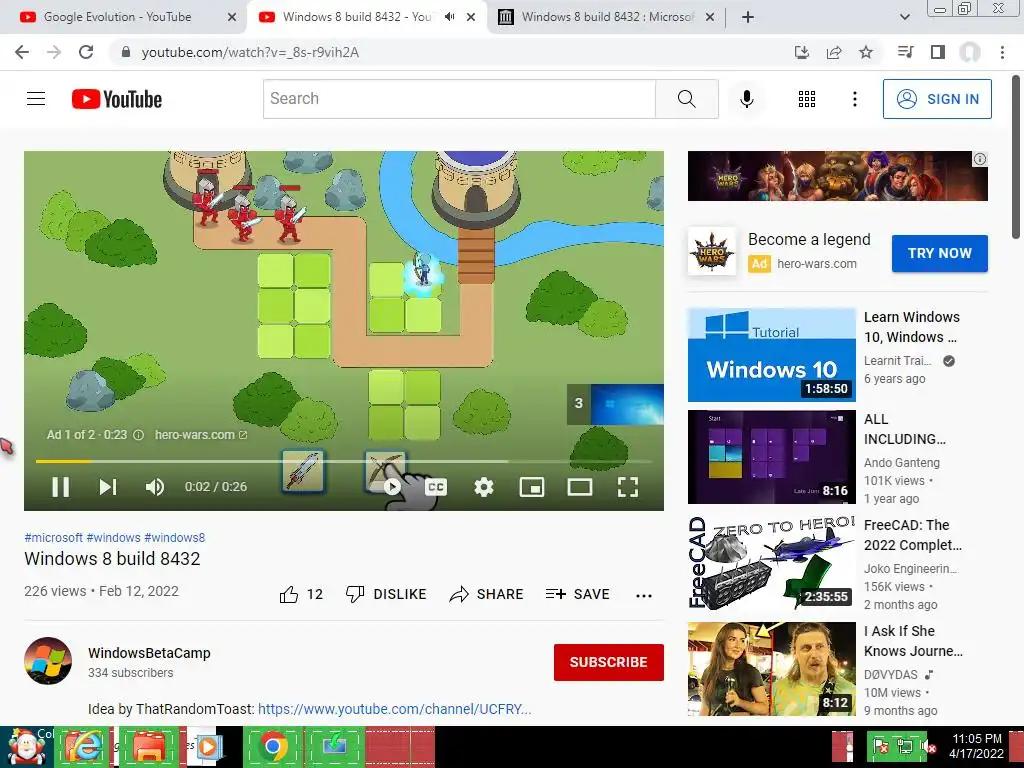Click the SIGN IN button

937,99
